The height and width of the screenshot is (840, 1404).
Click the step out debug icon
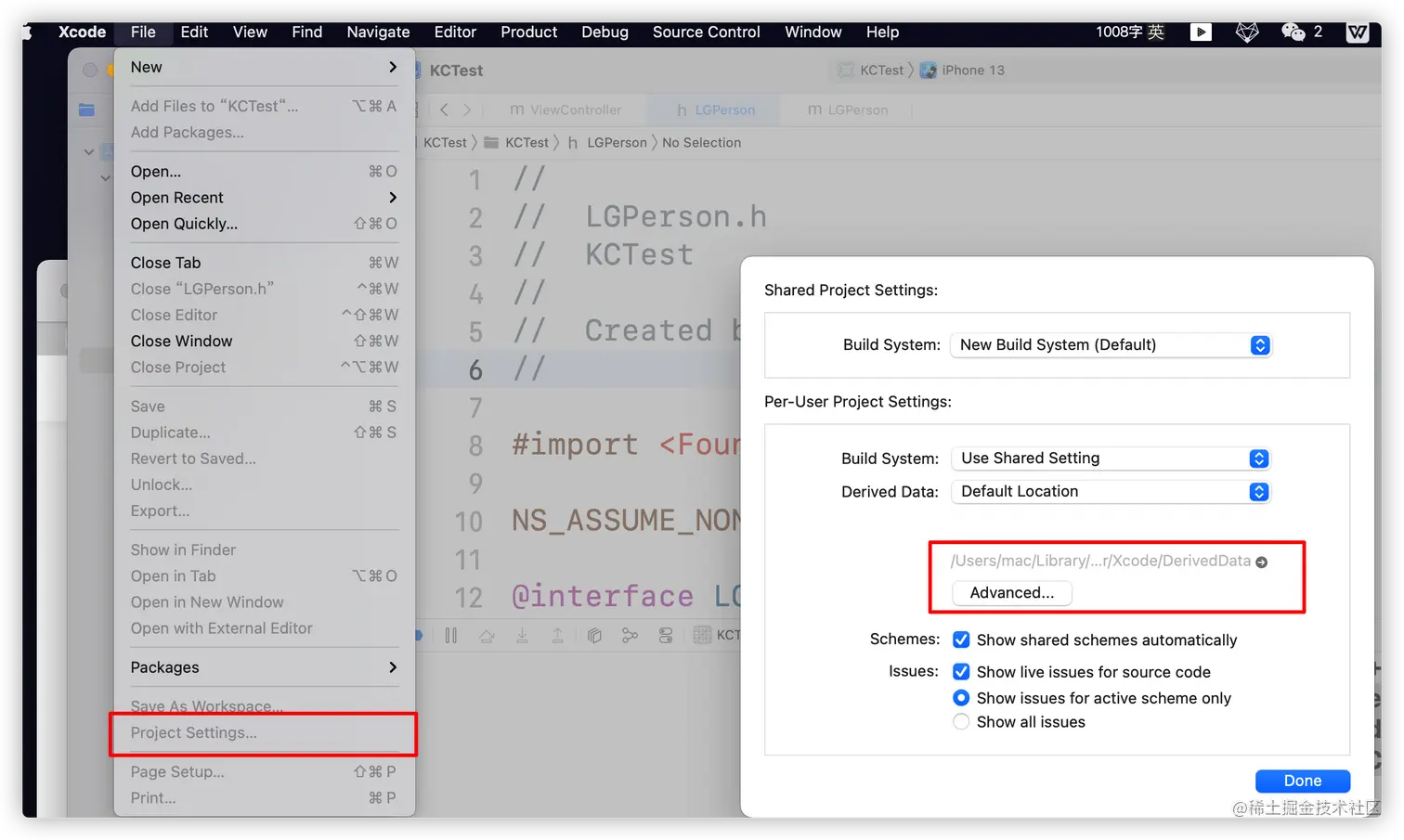point(557,636)
